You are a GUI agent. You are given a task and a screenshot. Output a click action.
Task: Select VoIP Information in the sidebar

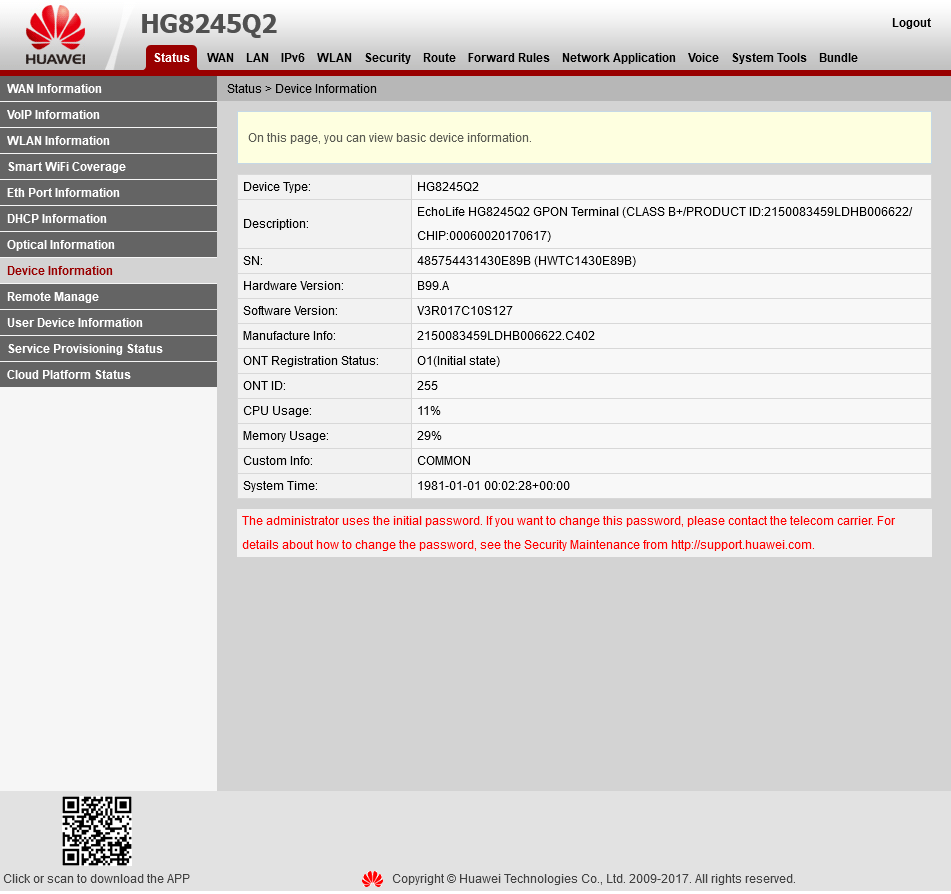(x=109, y=115)
